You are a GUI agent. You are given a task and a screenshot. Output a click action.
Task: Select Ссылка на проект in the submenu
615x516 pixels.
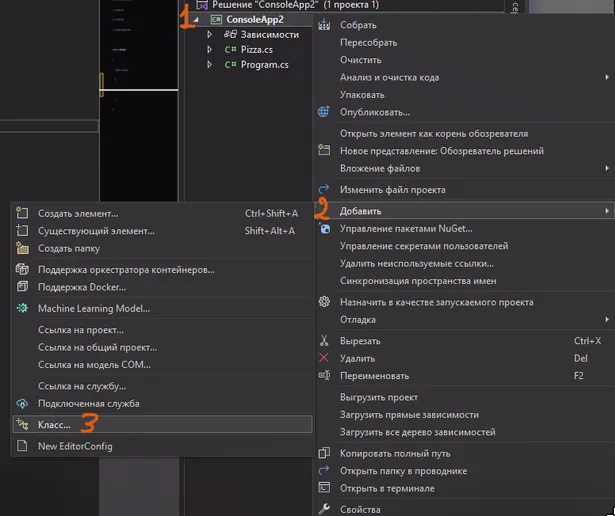81,330
